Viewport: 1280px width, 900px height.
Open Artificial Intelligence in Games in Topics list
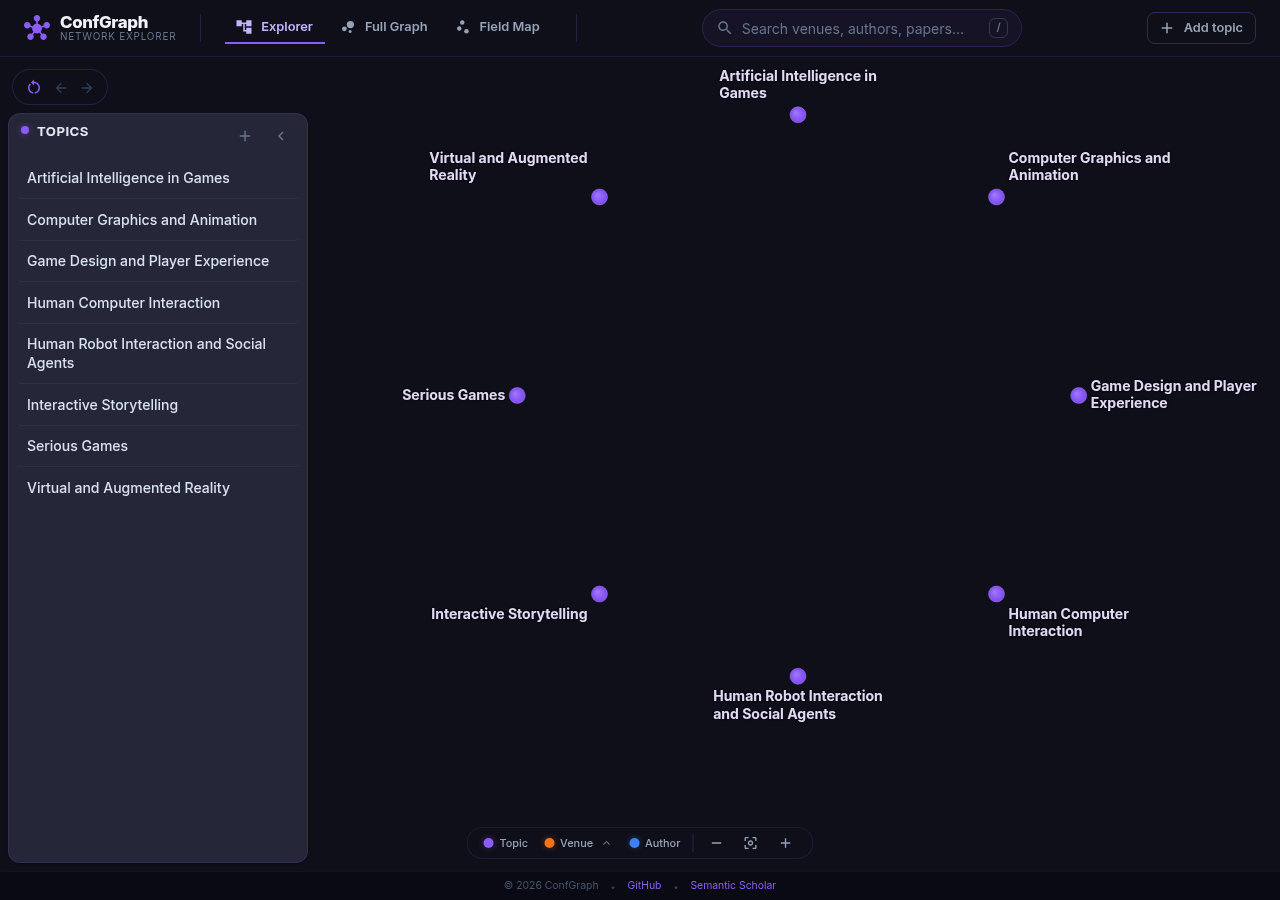(x=158, y=178)
